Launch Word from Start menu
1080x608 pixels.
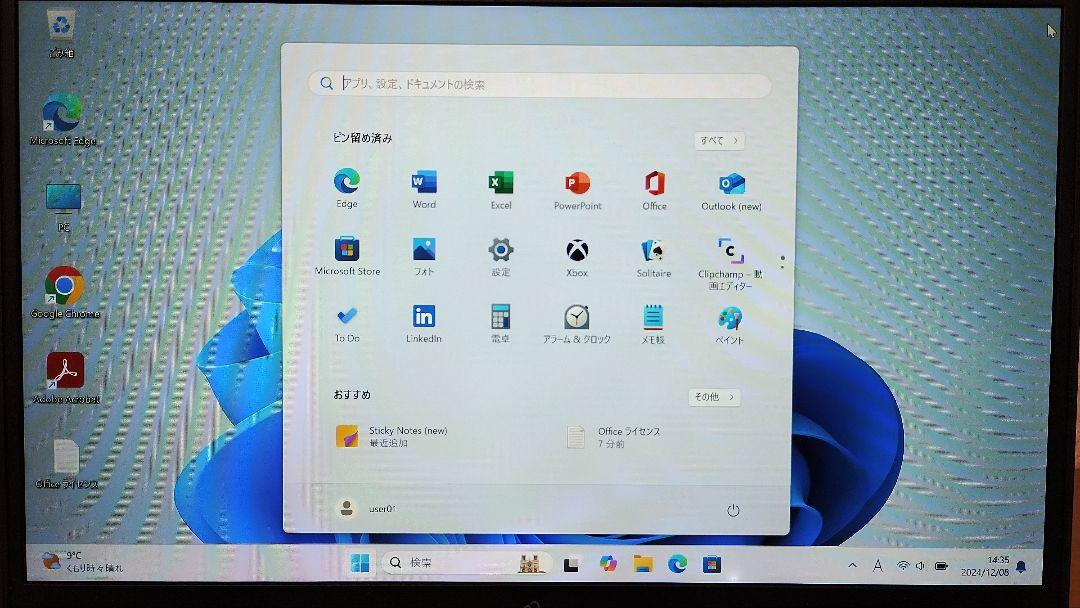(424, 189)
